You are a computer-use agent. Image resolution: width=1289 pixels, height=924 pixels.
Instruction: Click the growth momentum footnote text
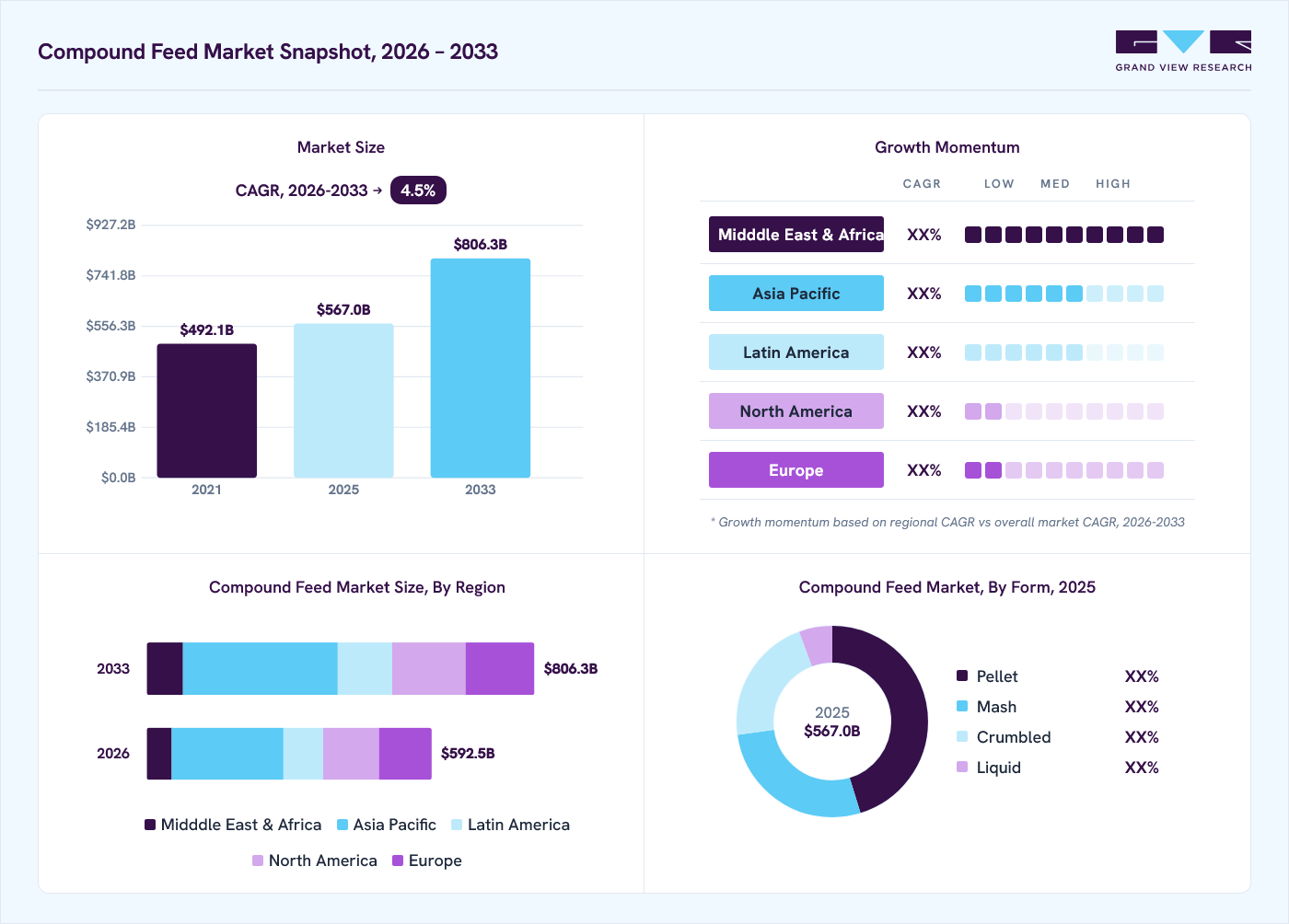tap(947, 522)
